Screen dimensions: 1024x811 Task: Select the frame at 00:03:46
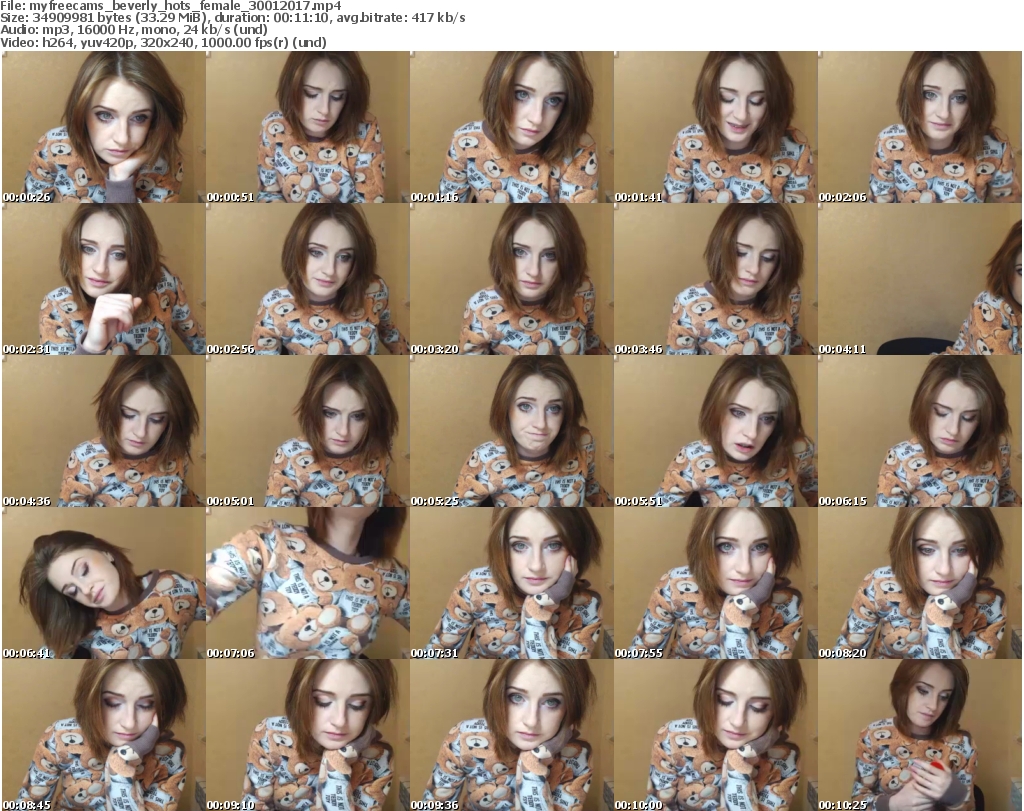(715, 279)
